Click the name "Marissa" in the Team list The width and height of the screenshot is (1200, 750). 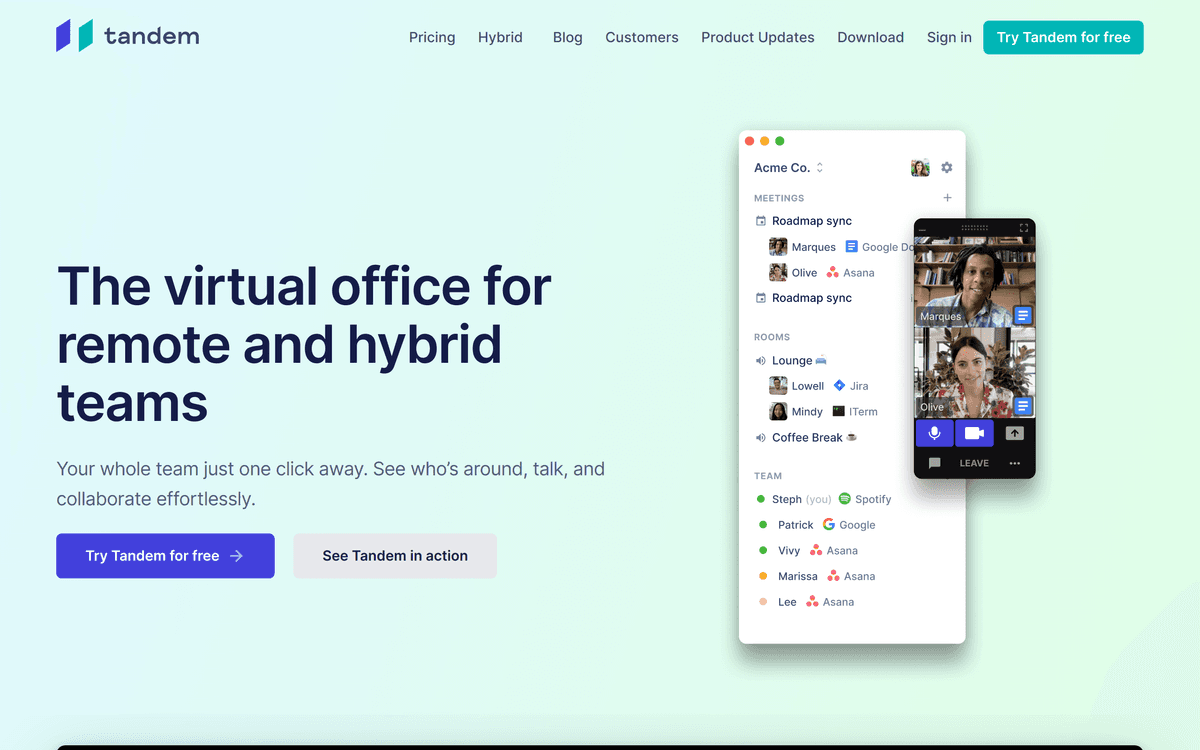pyautogui.click(x=798, y=577)
